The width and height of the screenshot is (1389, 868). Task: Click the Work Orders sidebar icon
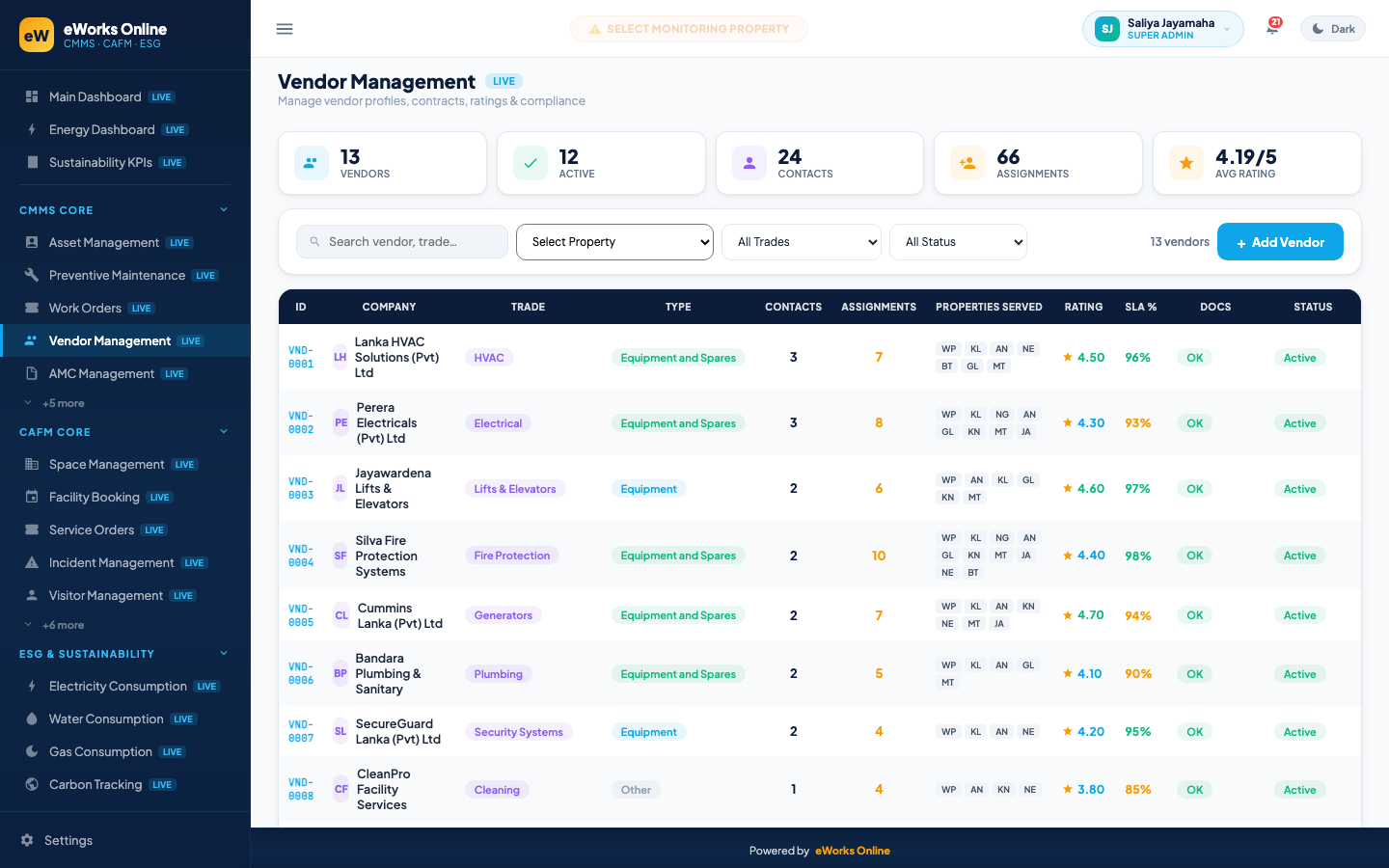(32, 308)
